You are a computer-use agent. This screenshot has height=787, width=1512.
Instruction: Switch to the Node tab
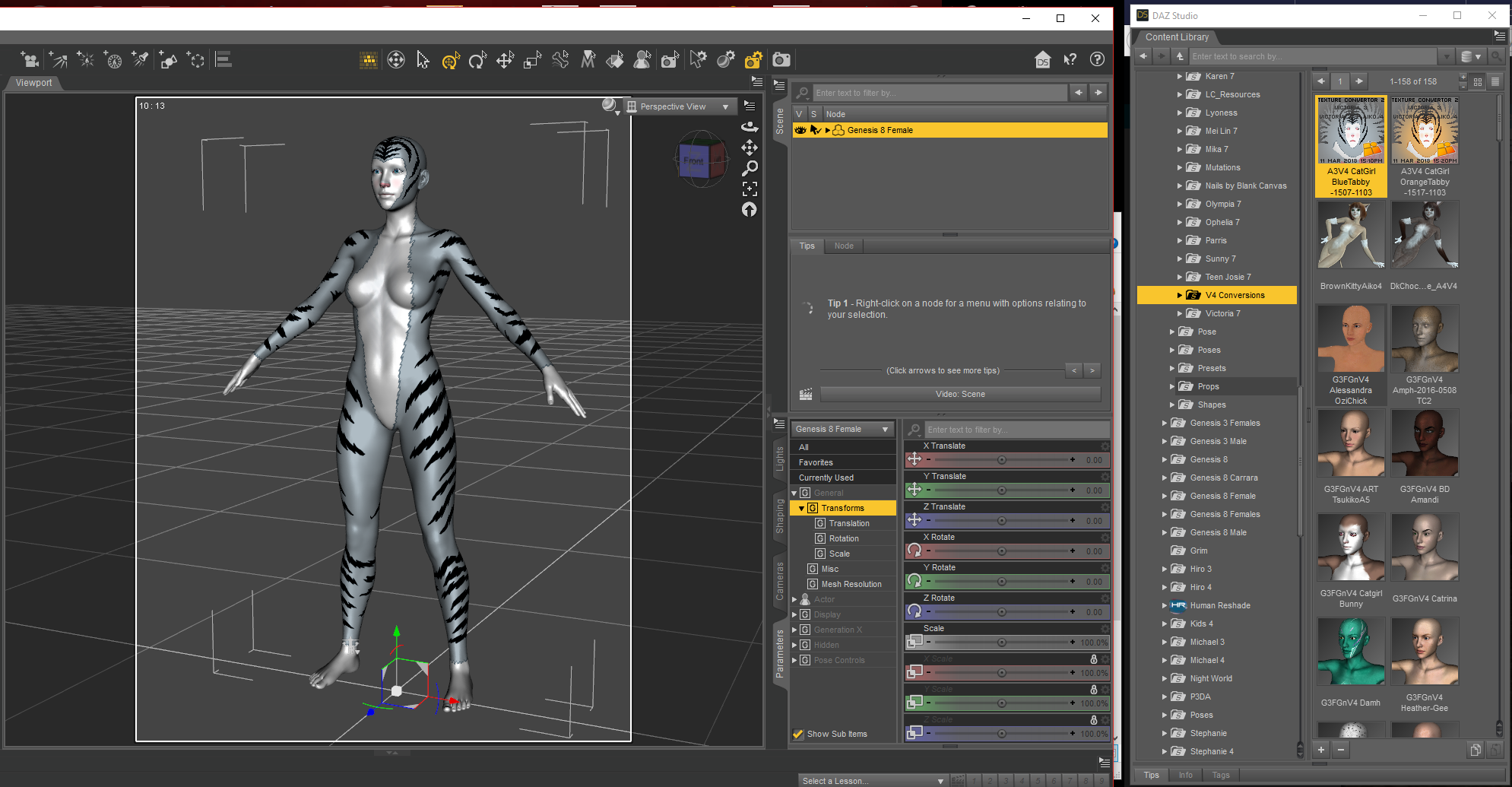(843, 246)
